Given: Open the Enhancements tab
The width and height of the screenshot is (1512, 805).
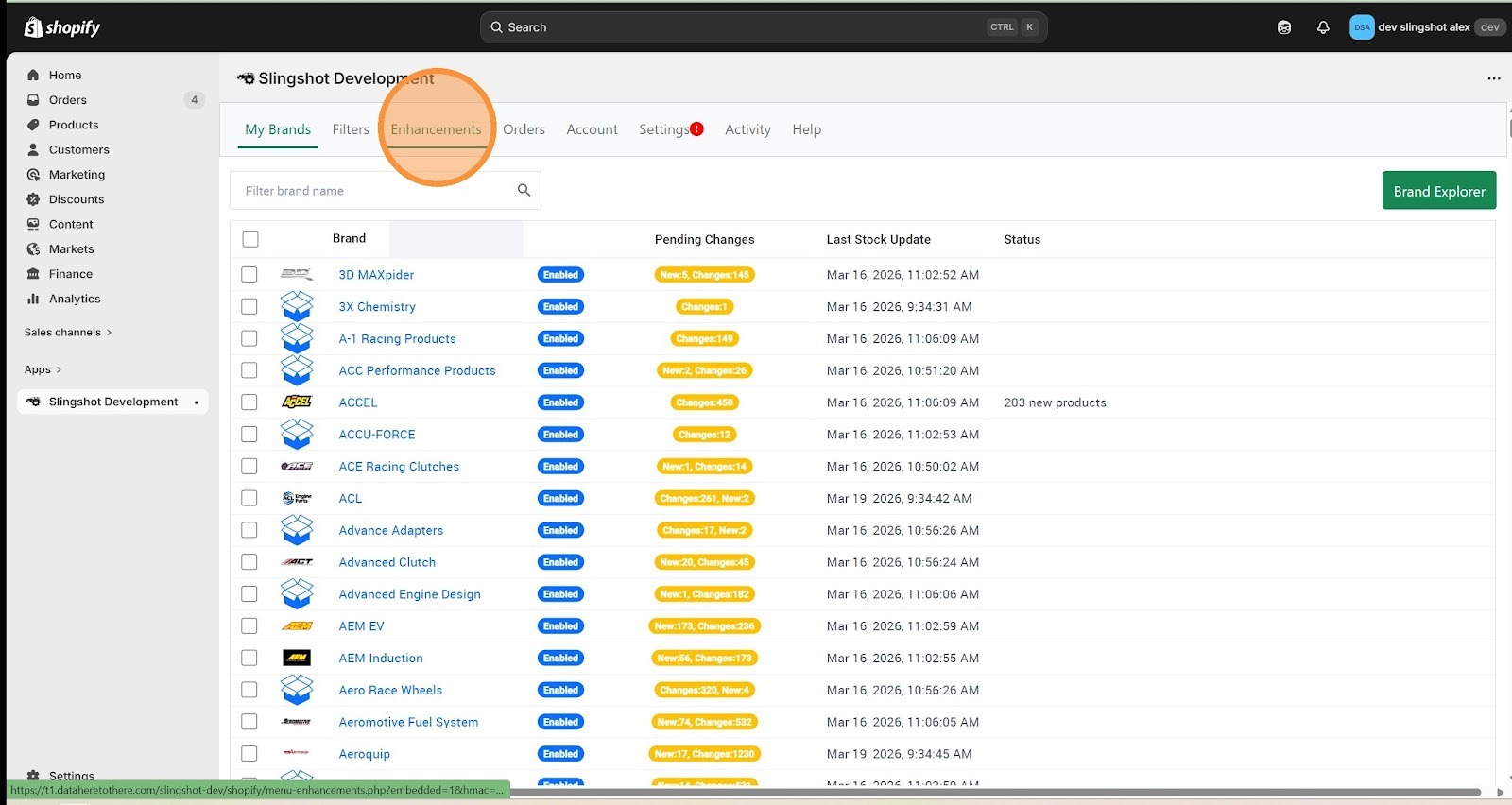Looking at the screenshot, I should (436, 129).
